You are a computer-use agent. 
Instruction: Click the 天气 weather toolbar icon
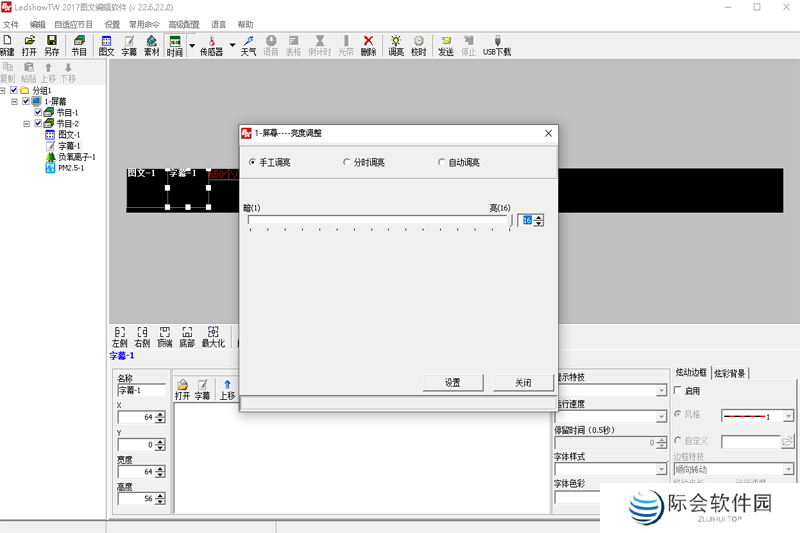click(x=248, y=45)
